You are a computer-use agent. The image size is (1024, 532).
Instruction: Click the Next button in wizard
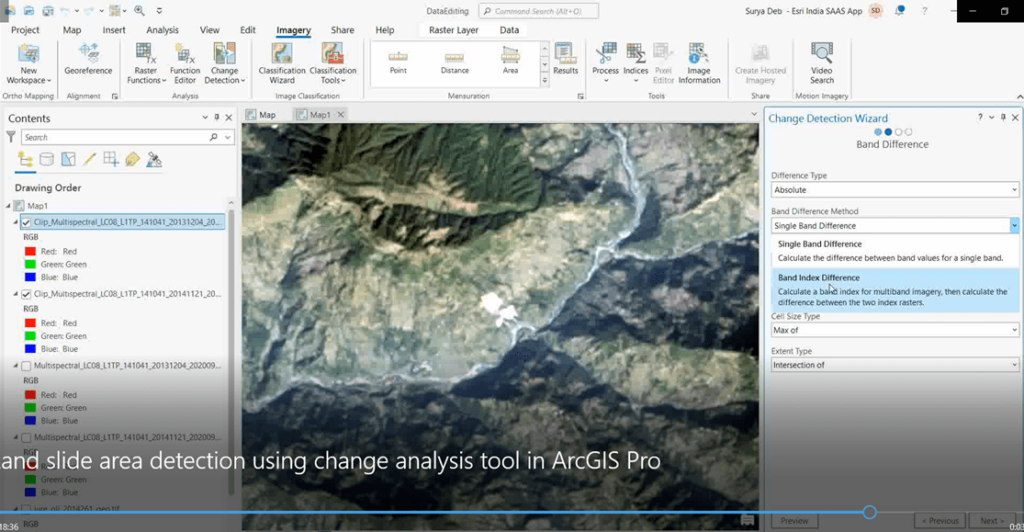click(991, 521)
